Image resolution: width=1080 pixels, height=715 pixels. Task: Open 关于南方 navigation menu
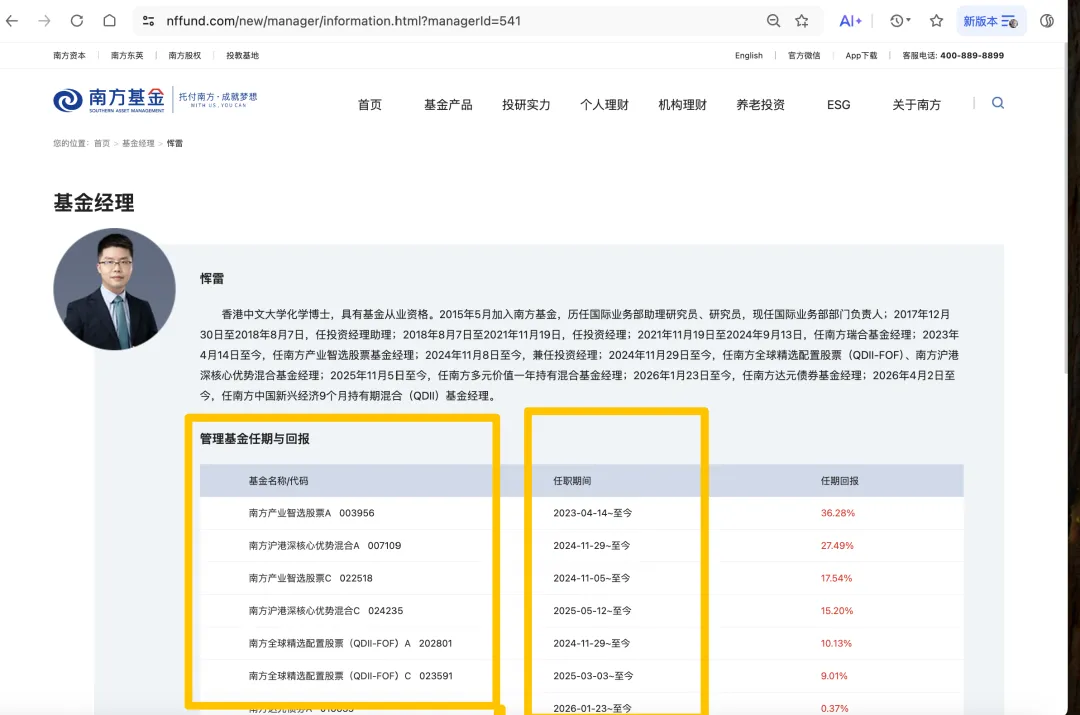[917, 105]
